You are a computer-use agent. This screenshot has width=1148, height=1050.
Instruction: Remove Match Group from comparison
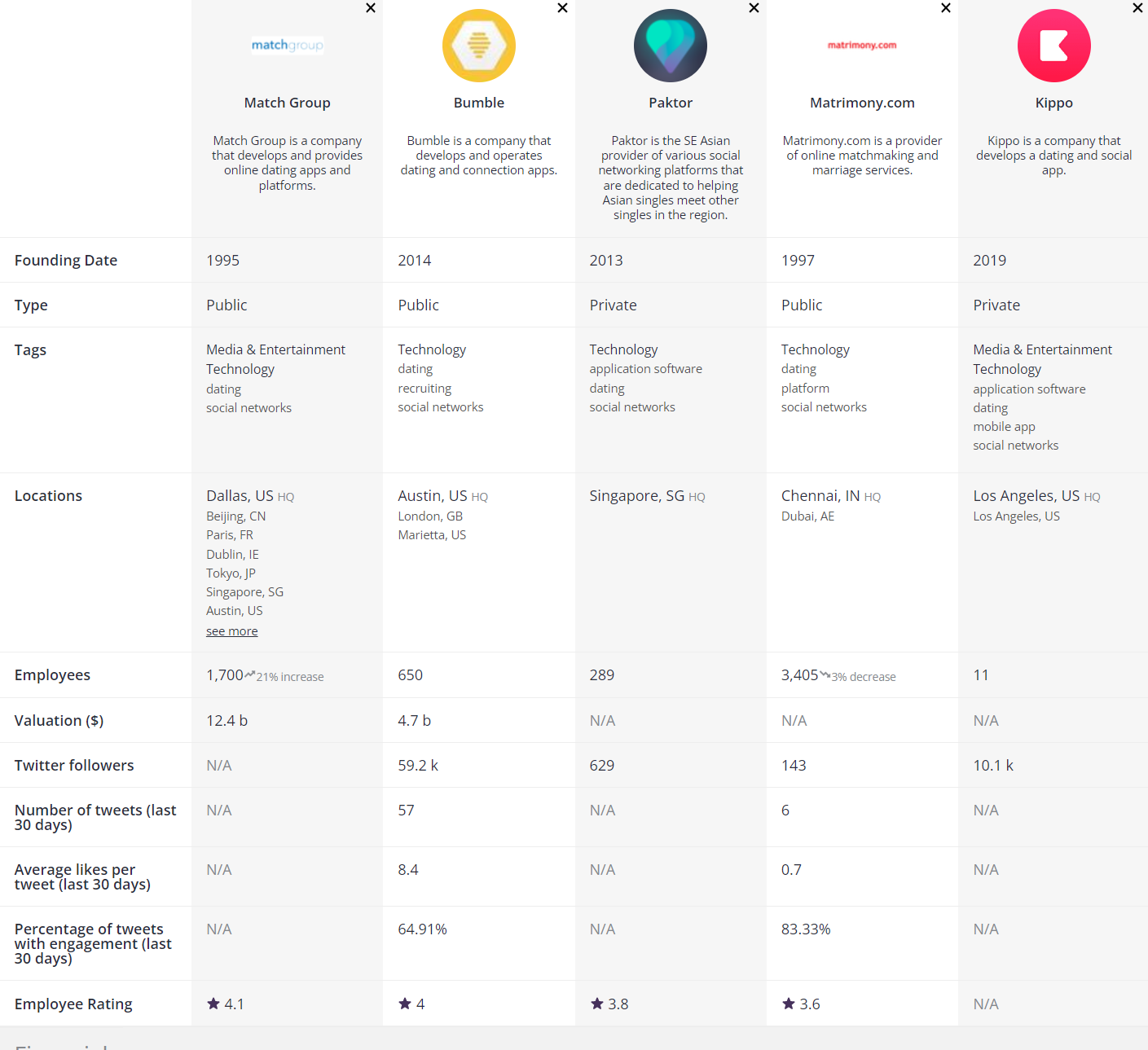click(x=371, y=8)
